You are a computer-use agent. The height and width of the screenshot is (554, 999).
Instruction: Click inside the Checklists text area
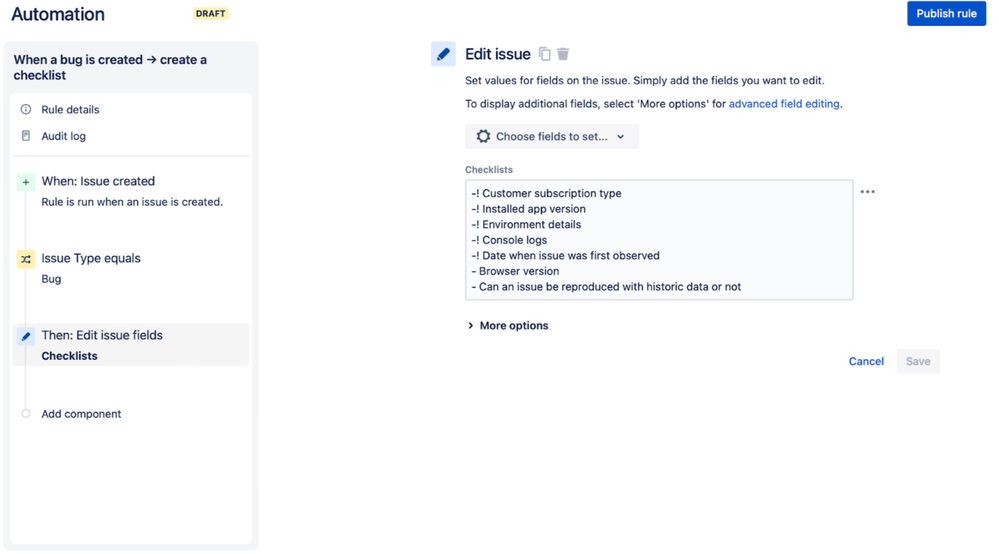coord(659,240)
